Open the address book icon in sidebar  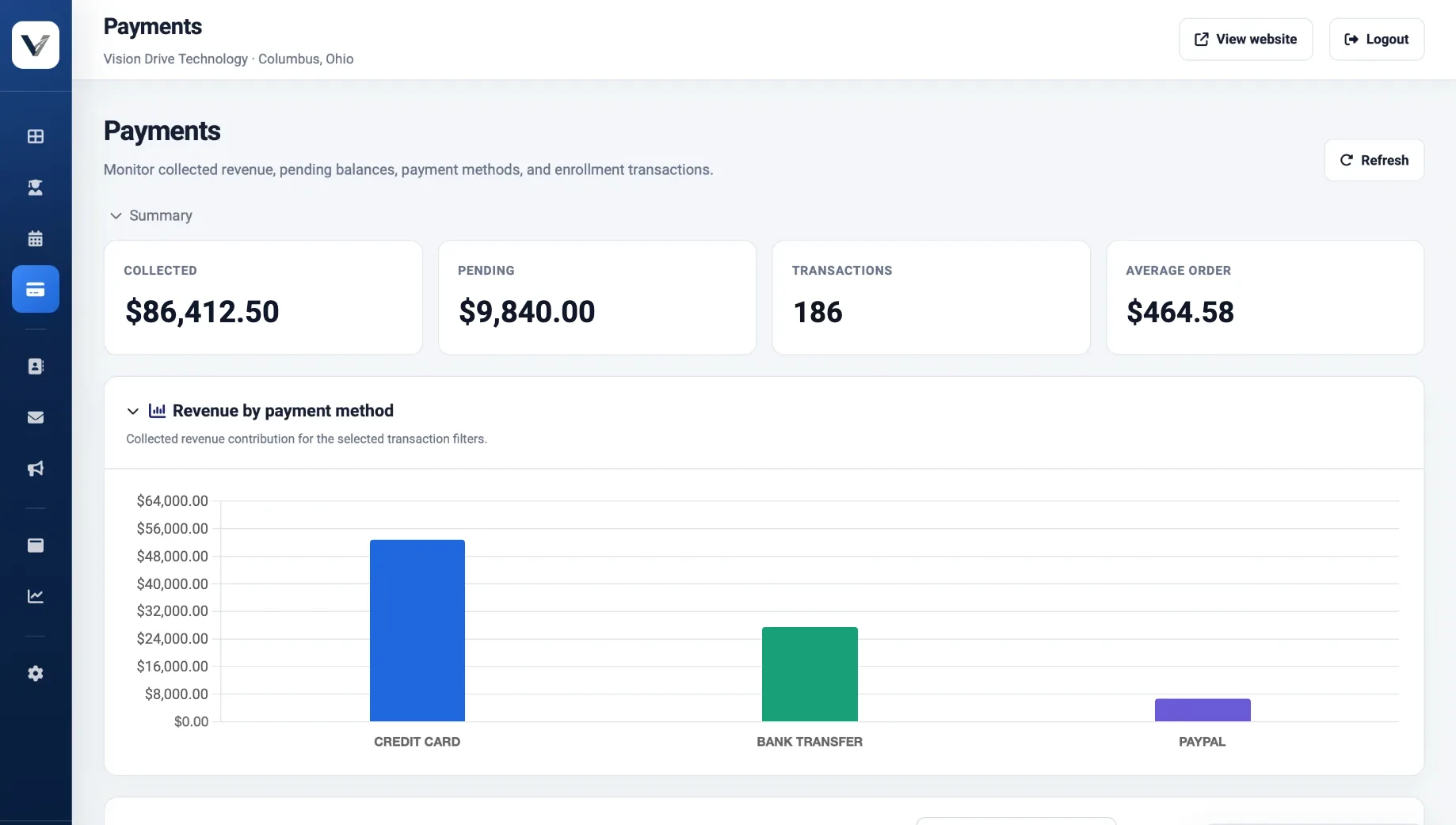(36, 367)
